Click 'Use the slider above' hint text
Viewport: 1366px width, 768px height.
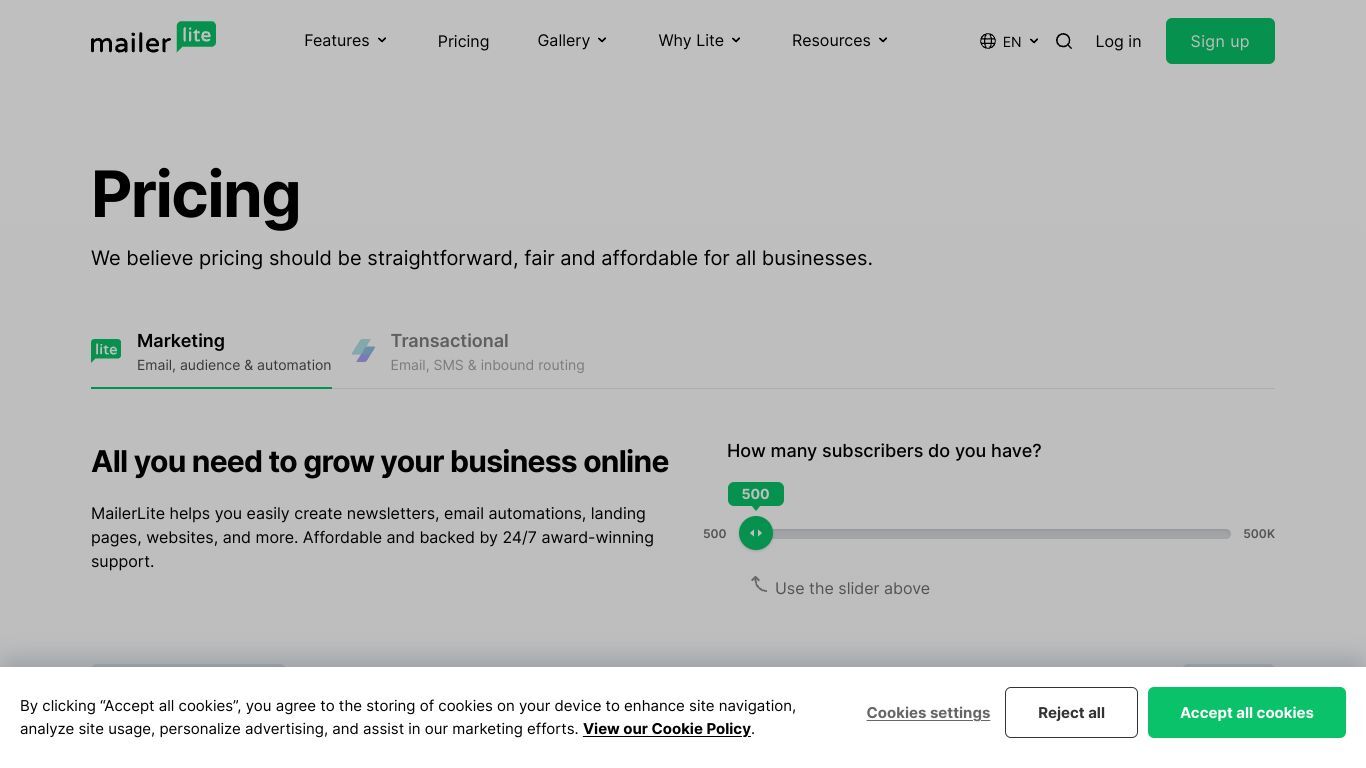(x=852, y=589)
